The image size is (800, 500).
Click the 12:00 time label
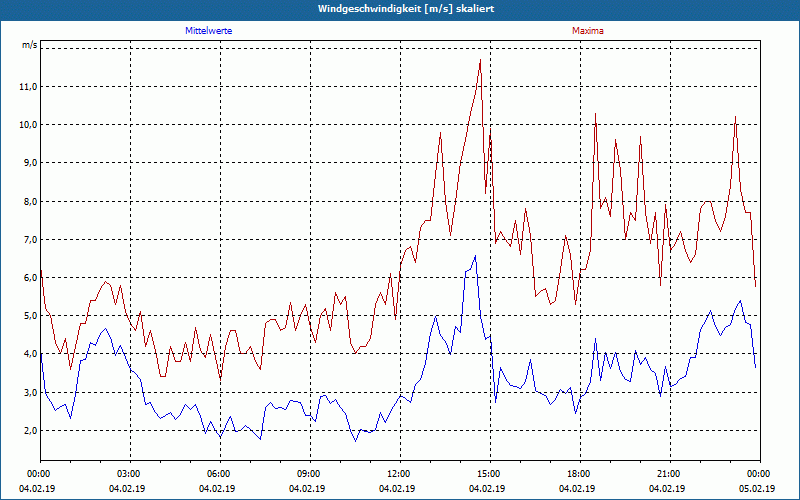400,474
